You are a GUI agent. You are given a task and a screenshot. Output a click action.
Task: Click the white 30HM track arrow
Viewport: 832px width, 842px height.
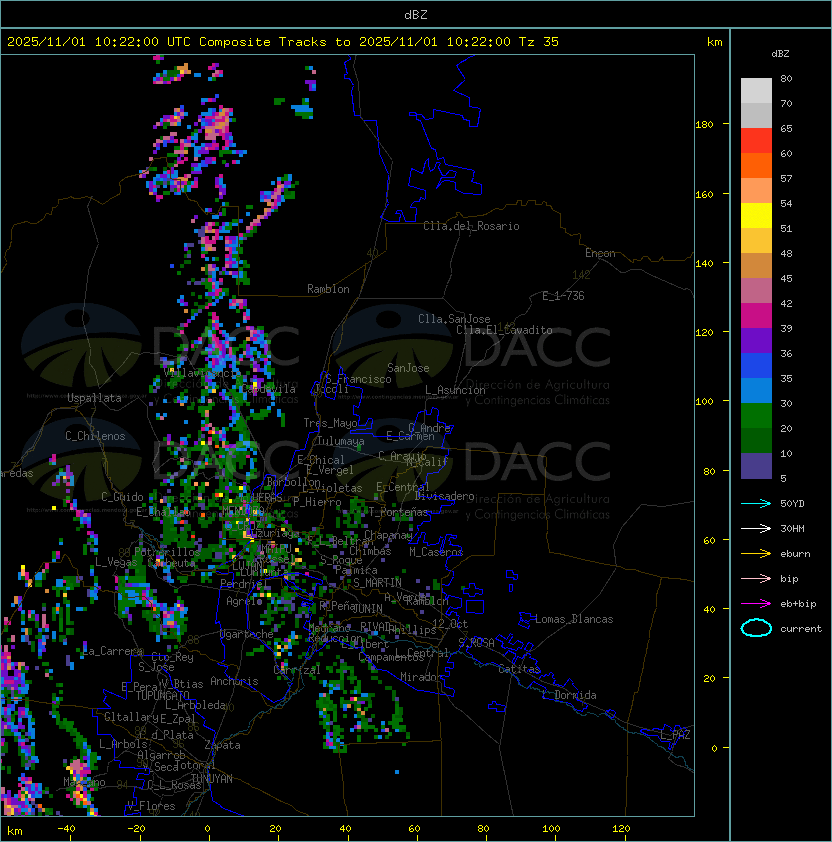click(x=756, y=528)
